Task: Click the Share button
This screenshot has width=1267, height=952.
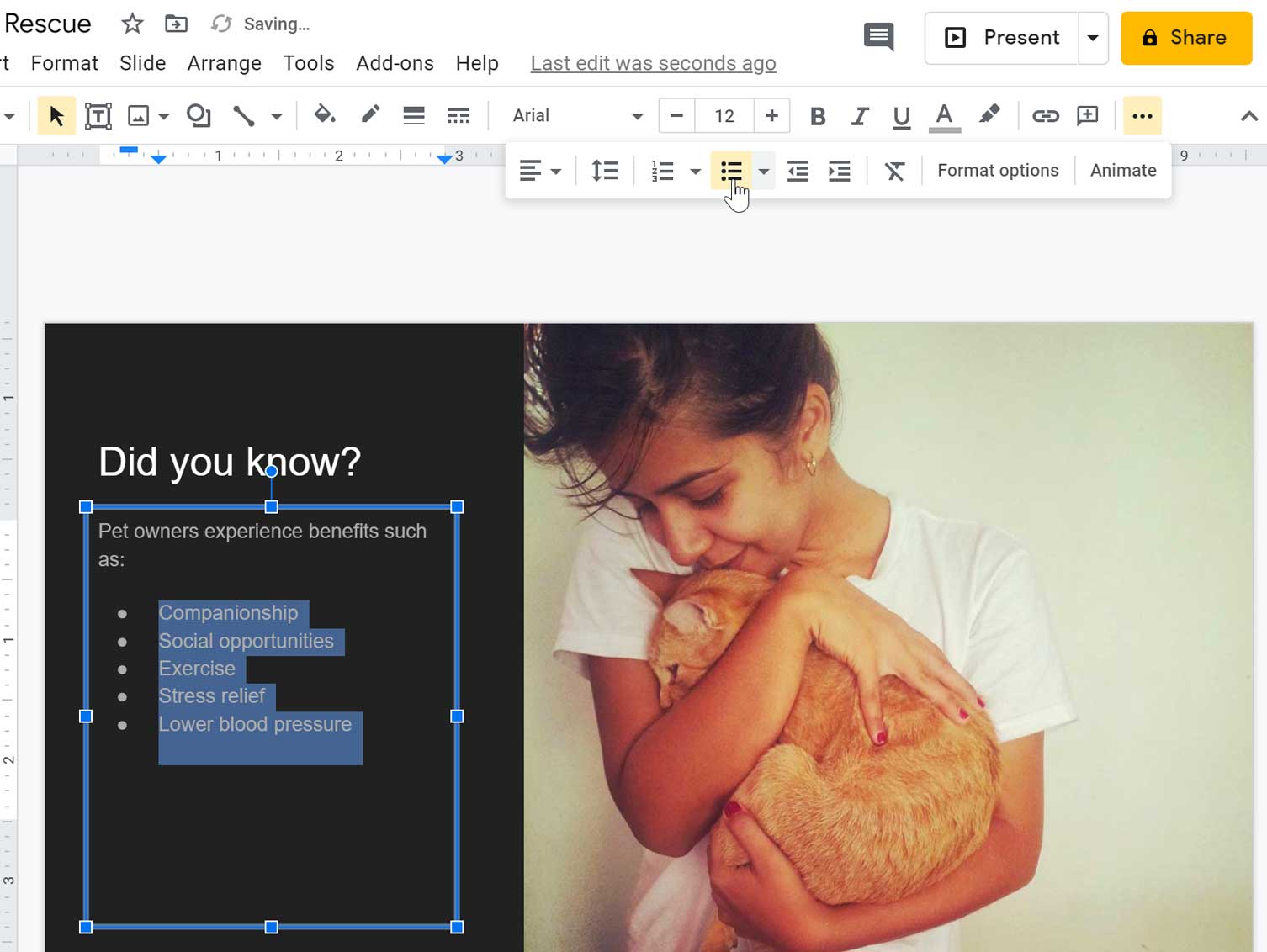Action: (1185, 38)
